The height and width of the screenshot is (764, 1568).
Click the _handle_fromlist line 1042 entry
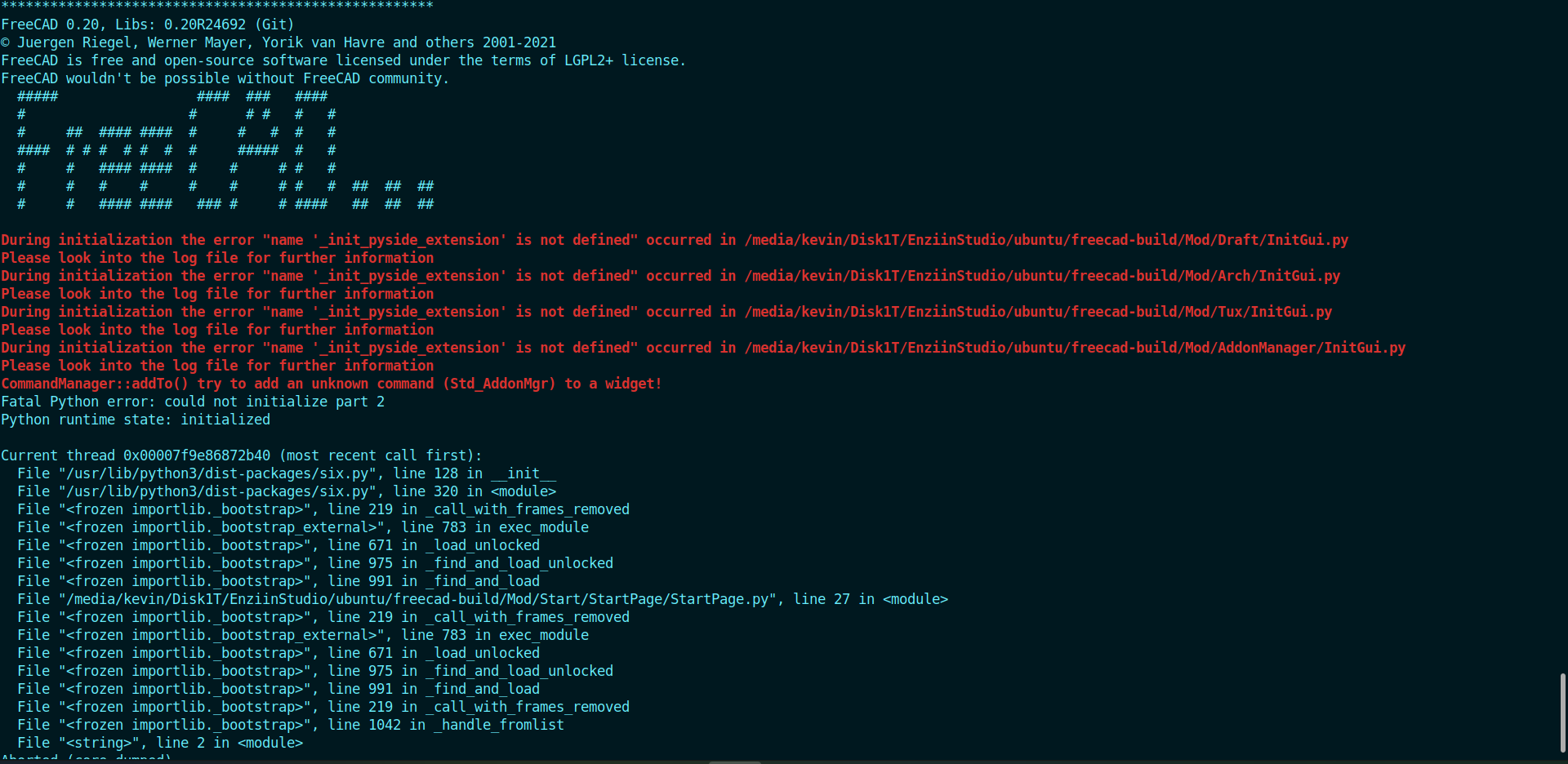pyautogui.click(x=290, y=725)
